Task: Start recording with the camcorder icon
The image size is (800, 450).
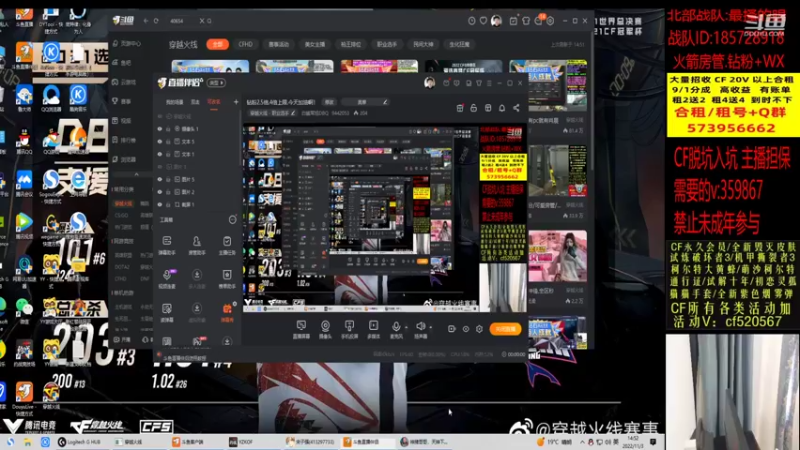Action: coord(452,329)
